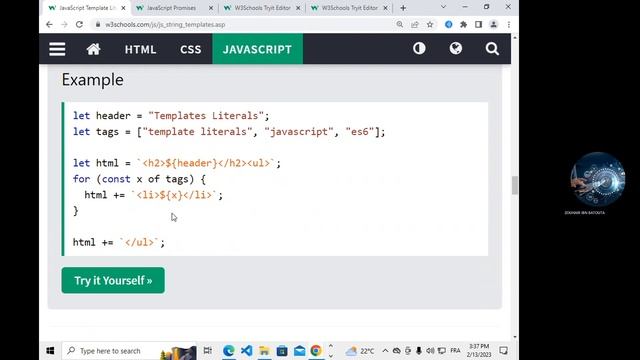Image resolution: width=640 pixels, height=360 pixels.
Task: Open Task View on taskbar
Action: click(x=208, y=350)
